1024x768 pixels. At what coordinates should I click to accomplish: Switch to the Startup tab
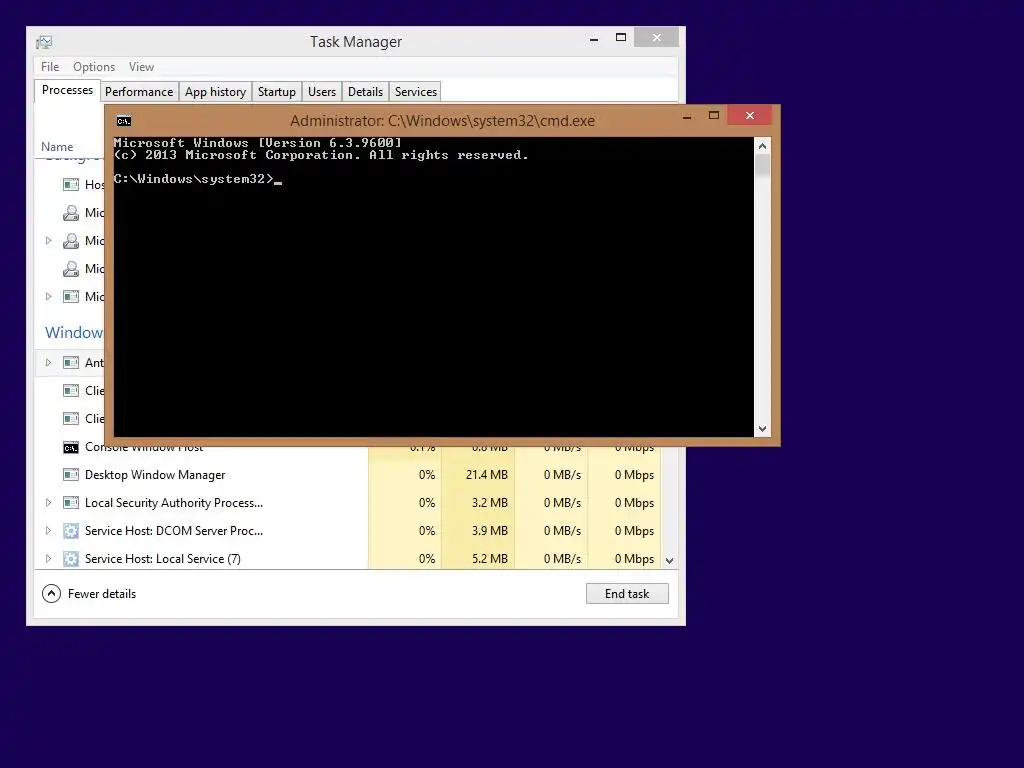277,92
